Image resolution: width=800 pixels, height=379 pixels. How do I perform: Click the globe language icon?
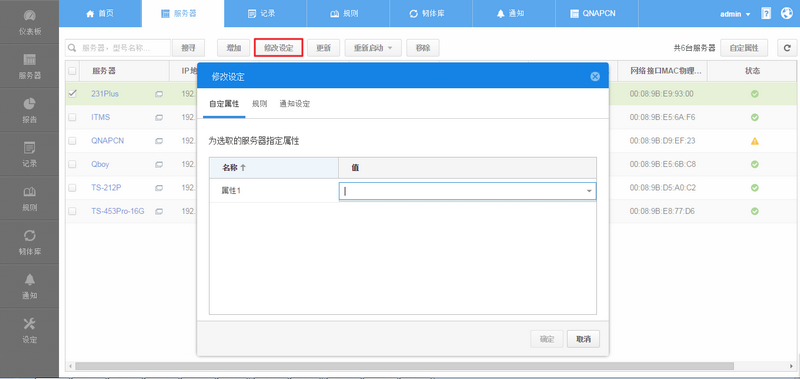pyautogui.click(x=787, y=14)
